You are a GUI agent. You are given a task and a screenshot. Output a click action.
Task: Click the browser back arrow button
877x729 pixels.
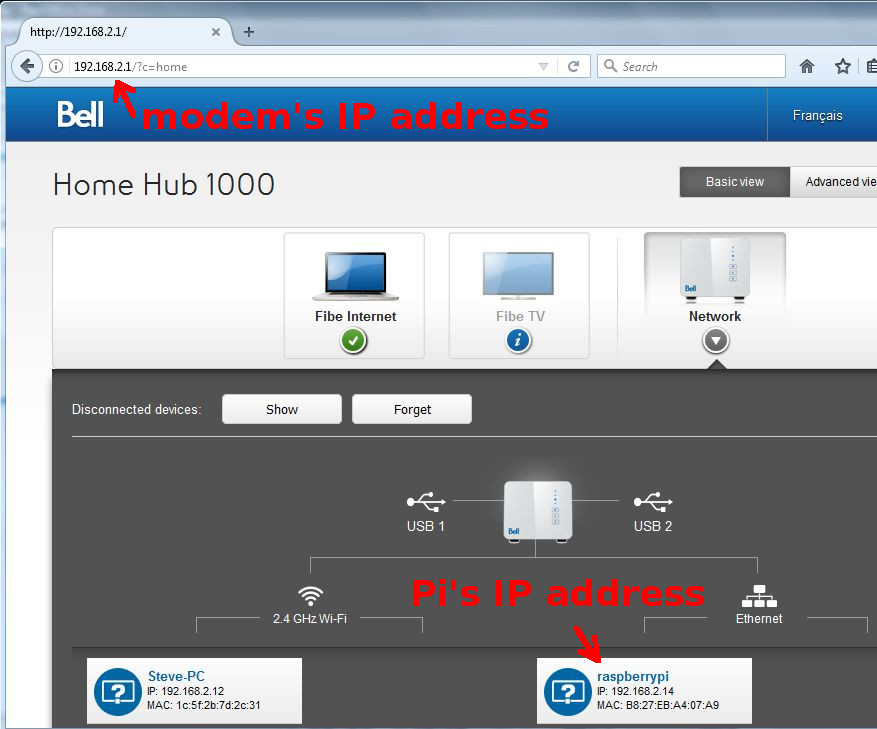click(27, 67)
